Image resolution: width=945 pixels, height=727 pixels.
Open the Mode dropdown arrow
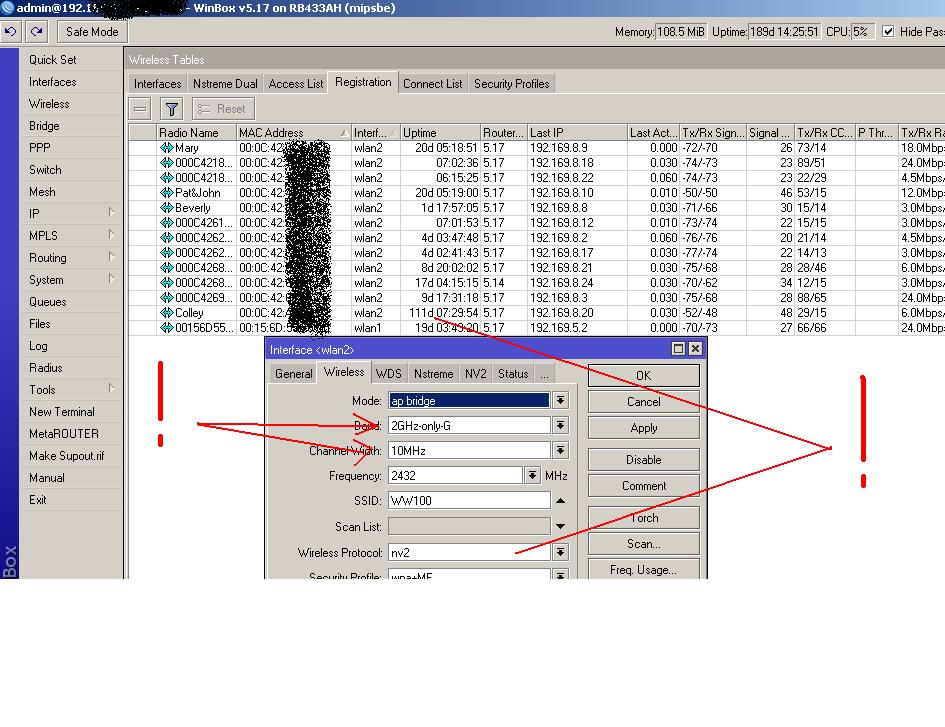[x=560, y=400]
